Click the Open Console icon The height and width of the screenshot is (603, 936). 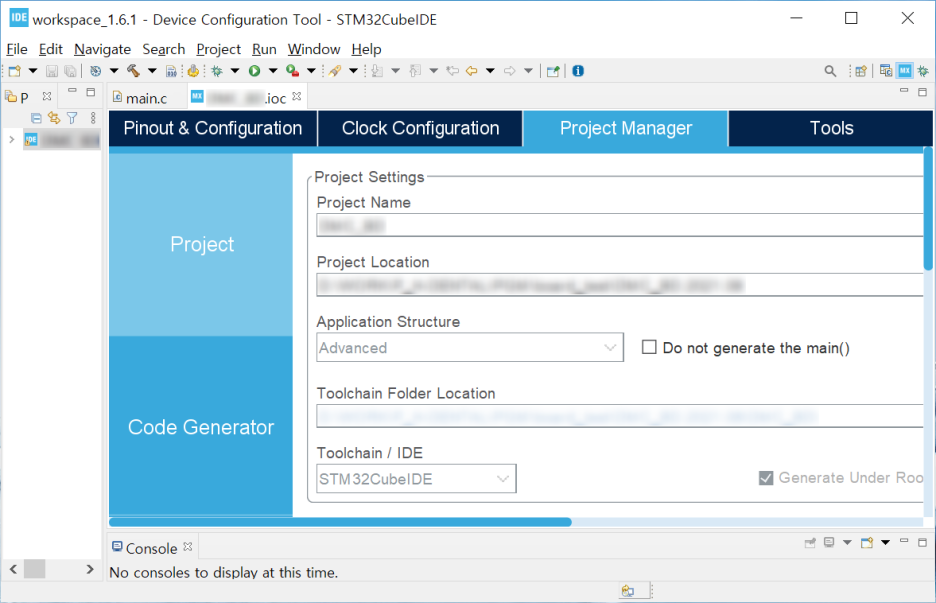point(867,543)
